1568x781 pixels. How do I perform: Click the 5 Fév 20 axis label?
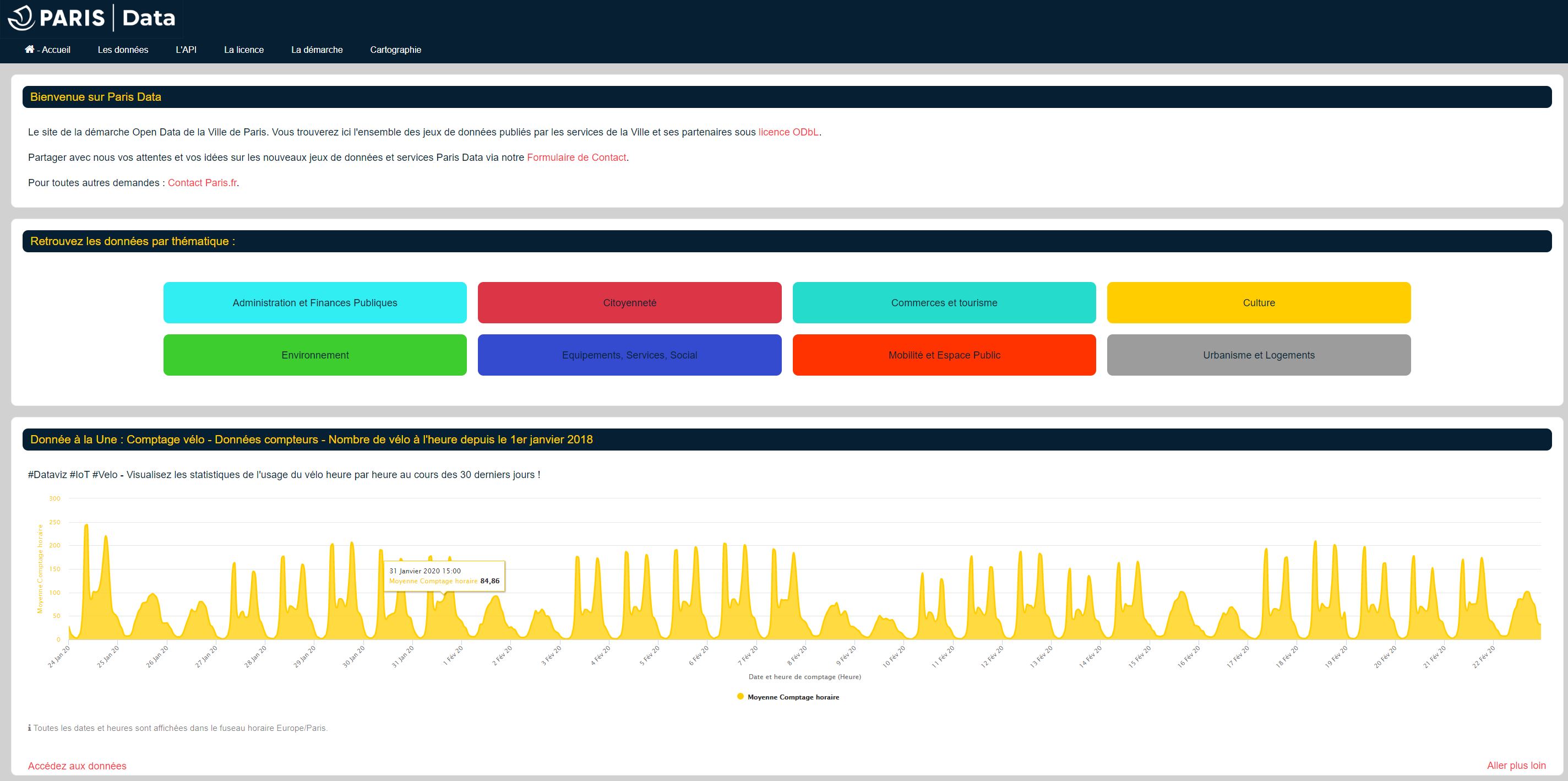[x=649, y=655]
